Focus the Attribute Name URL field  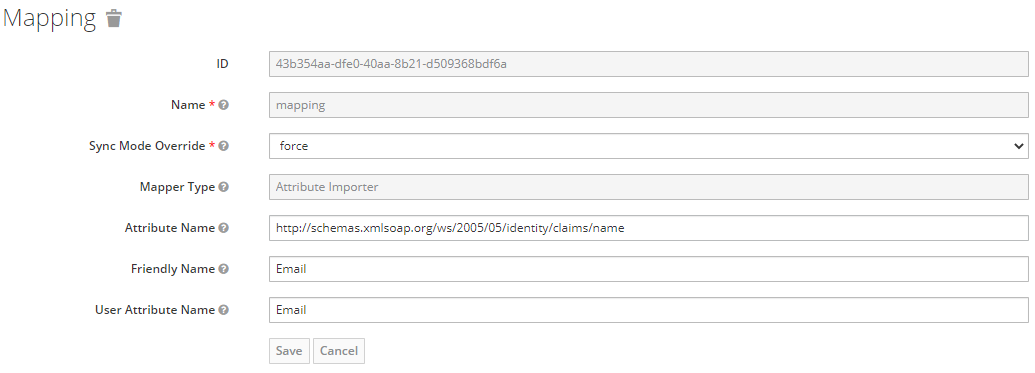point(648,228)
